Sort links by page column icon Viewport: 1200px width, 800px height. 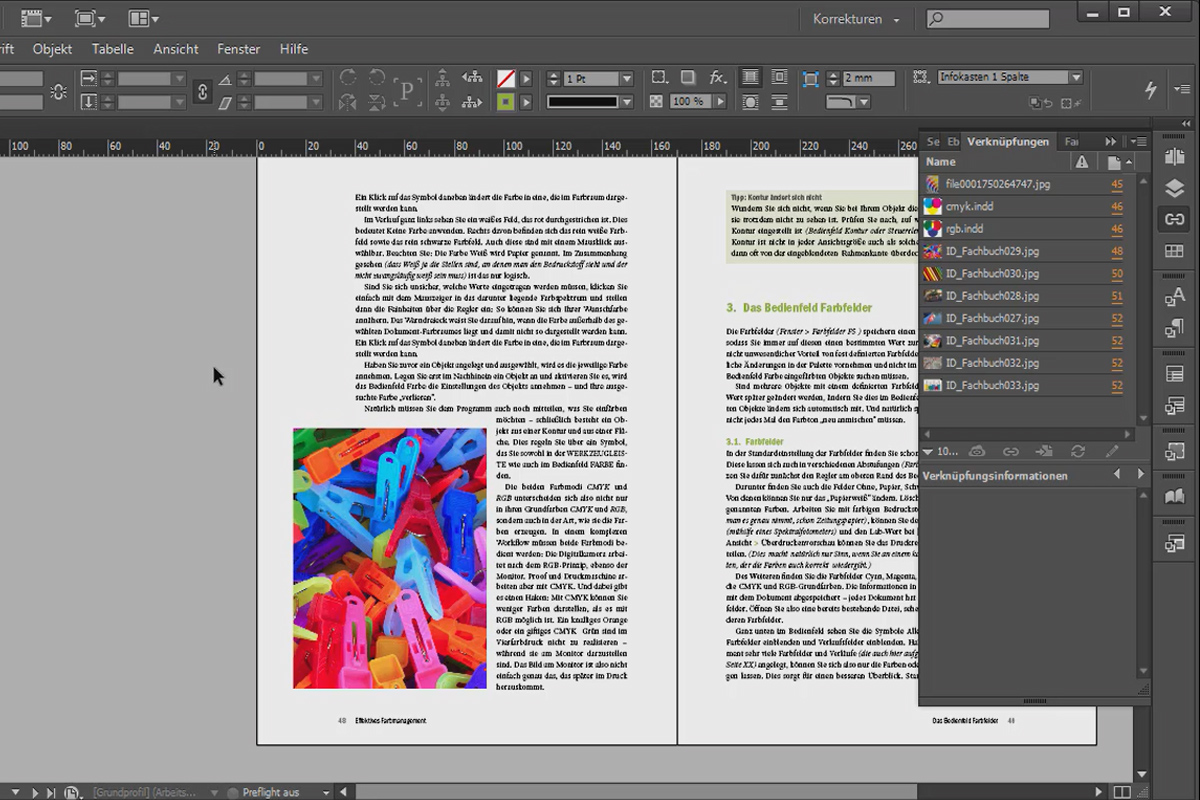[1114, 162]
